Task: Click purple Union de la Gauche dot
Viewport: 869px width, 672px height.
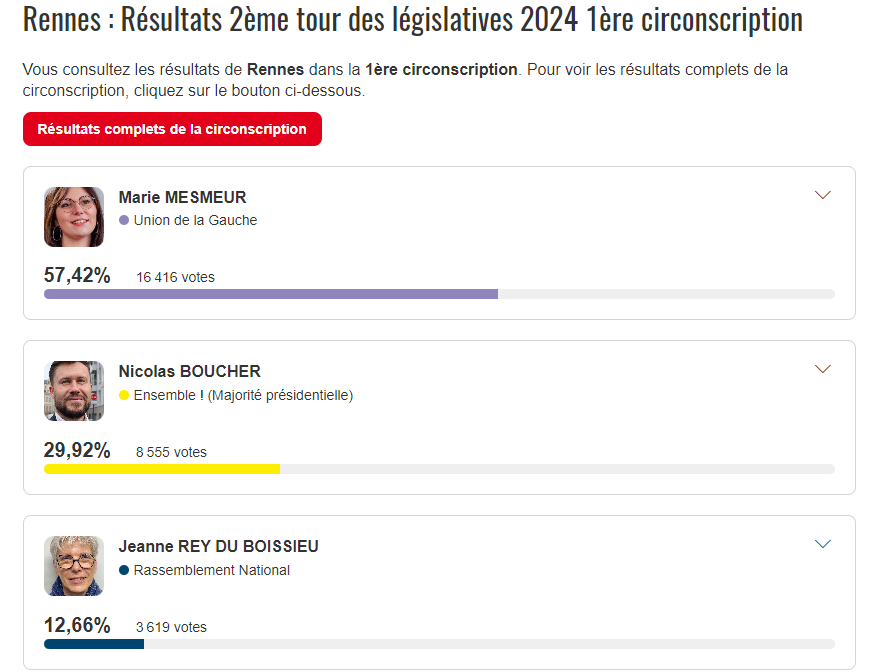Action: click(124, 220)
